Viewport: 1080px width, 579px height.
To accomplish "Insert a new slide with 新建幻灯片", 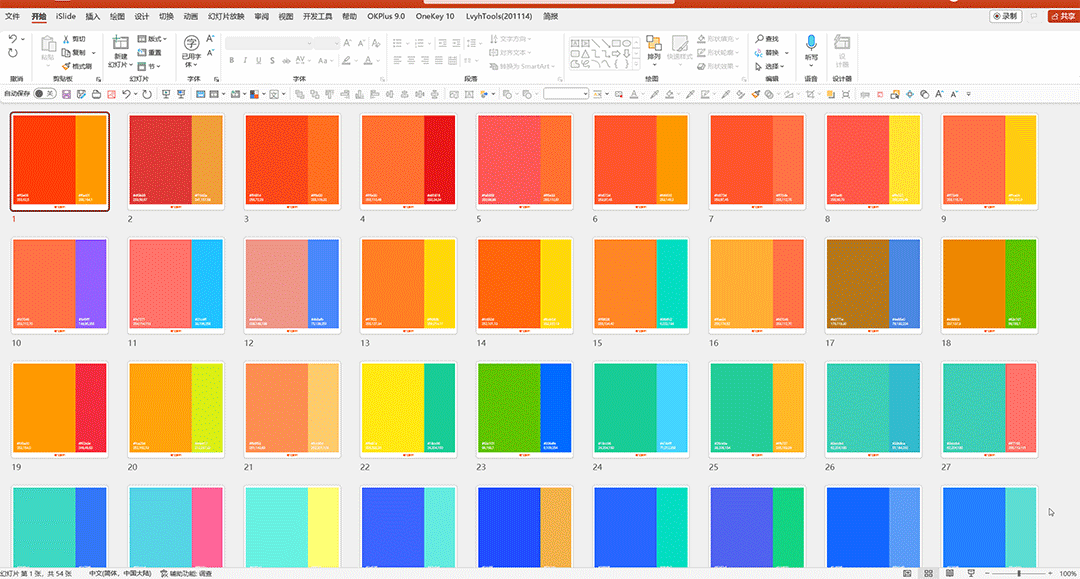I will (x=120, y=52).
